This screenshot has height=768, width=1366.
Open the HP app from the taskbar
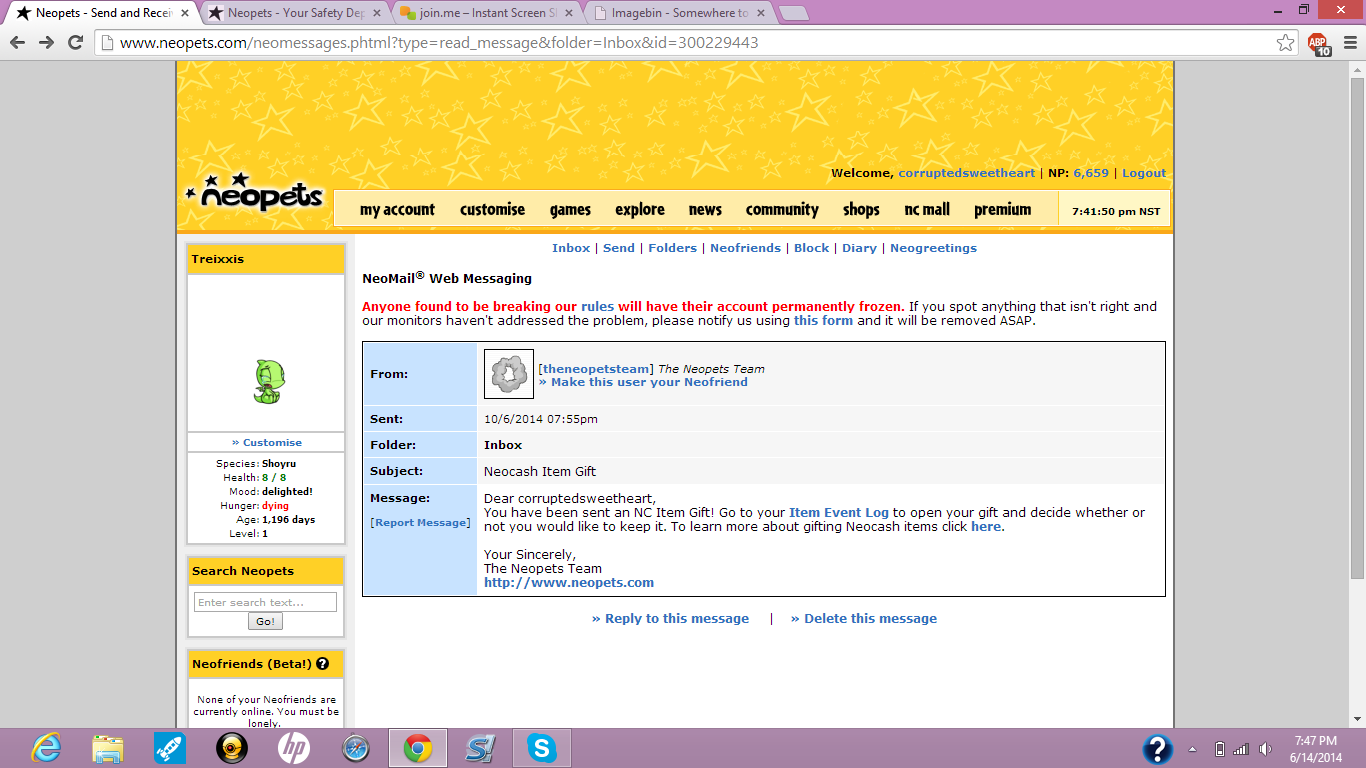point(293,748)
